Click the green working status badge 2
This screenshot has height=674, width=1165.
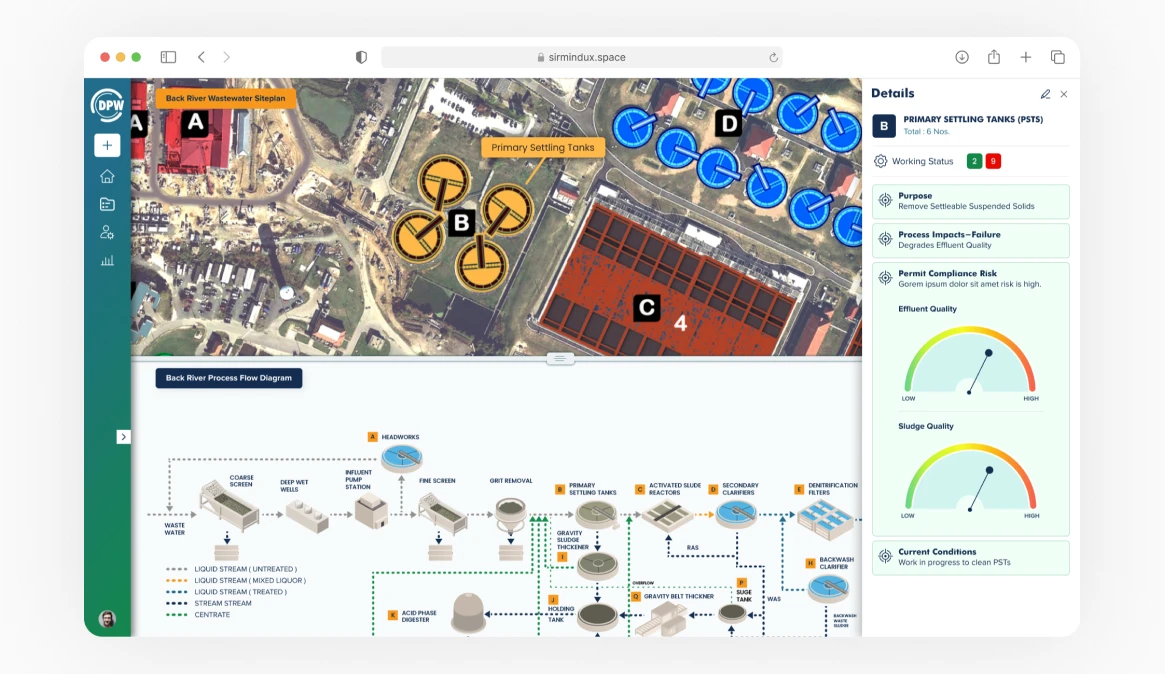[x=974, y=161]
